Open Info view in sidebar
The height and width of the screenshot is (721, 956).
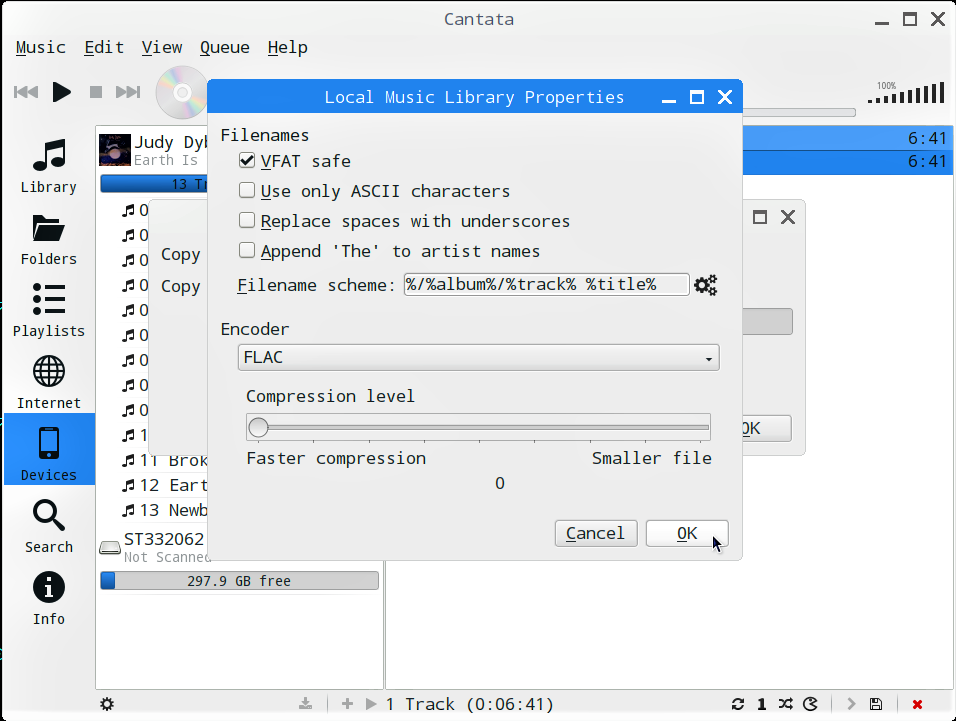49,598
